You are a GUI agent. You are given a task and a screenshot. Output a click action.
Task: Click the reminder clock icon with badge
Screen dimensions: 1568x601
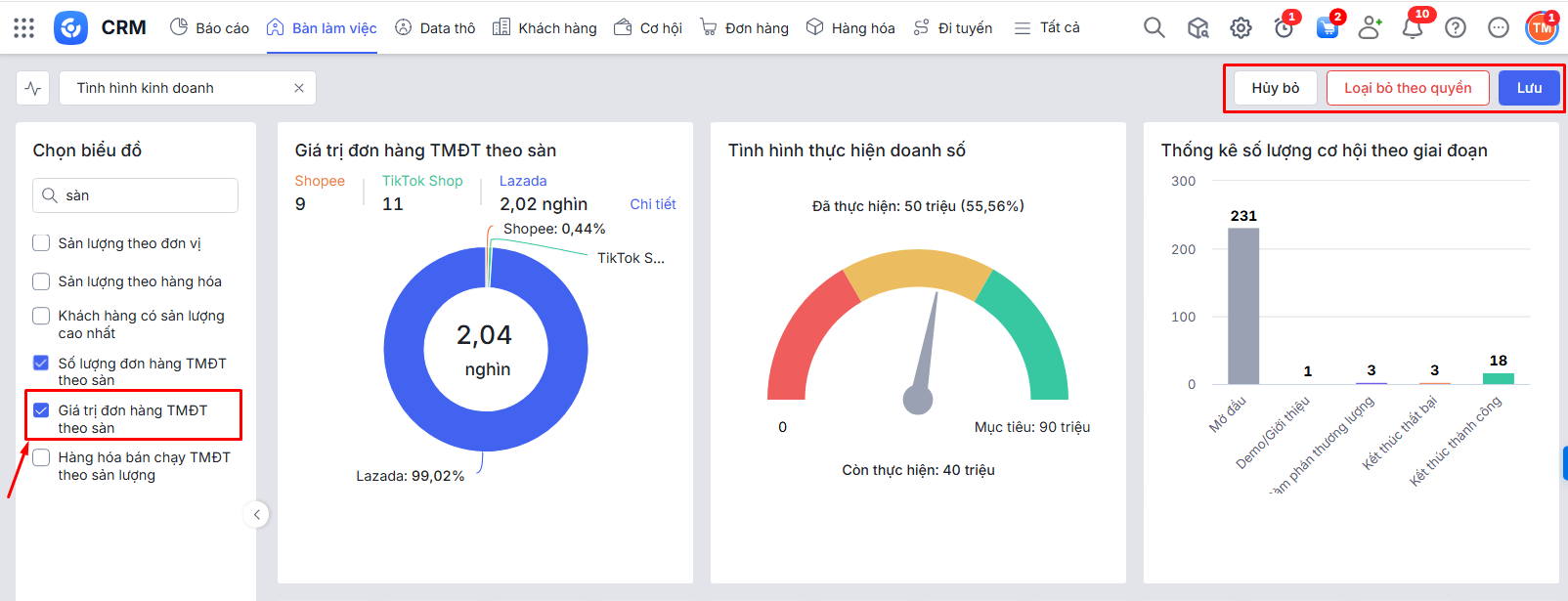point(1284,28)
